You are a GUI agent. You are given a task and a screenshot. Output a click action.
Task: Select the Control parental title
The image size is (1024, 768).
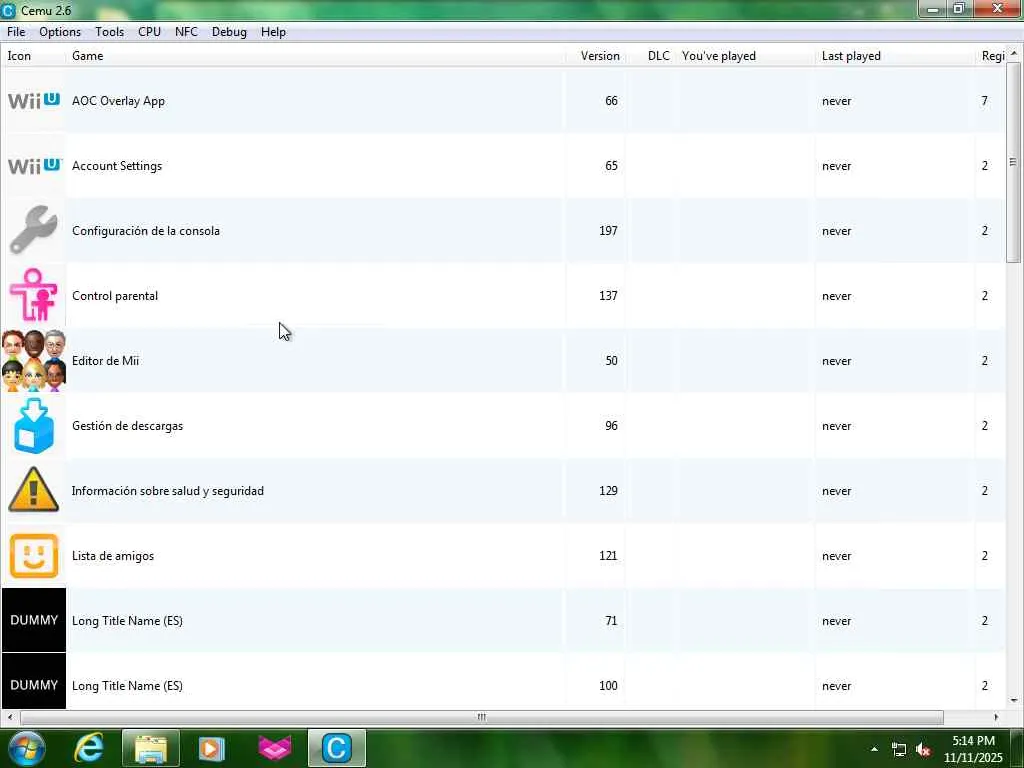(115, 296)
